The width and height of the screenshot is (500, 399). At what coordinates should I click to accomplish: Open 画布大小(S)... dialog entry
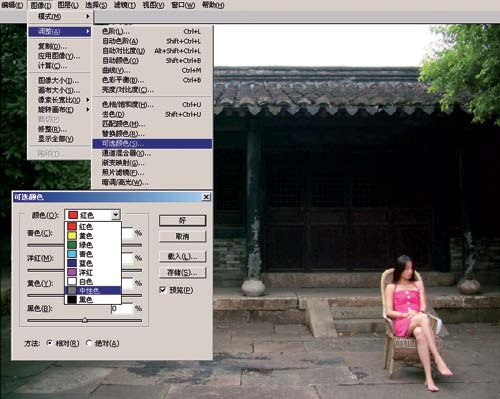59,90
